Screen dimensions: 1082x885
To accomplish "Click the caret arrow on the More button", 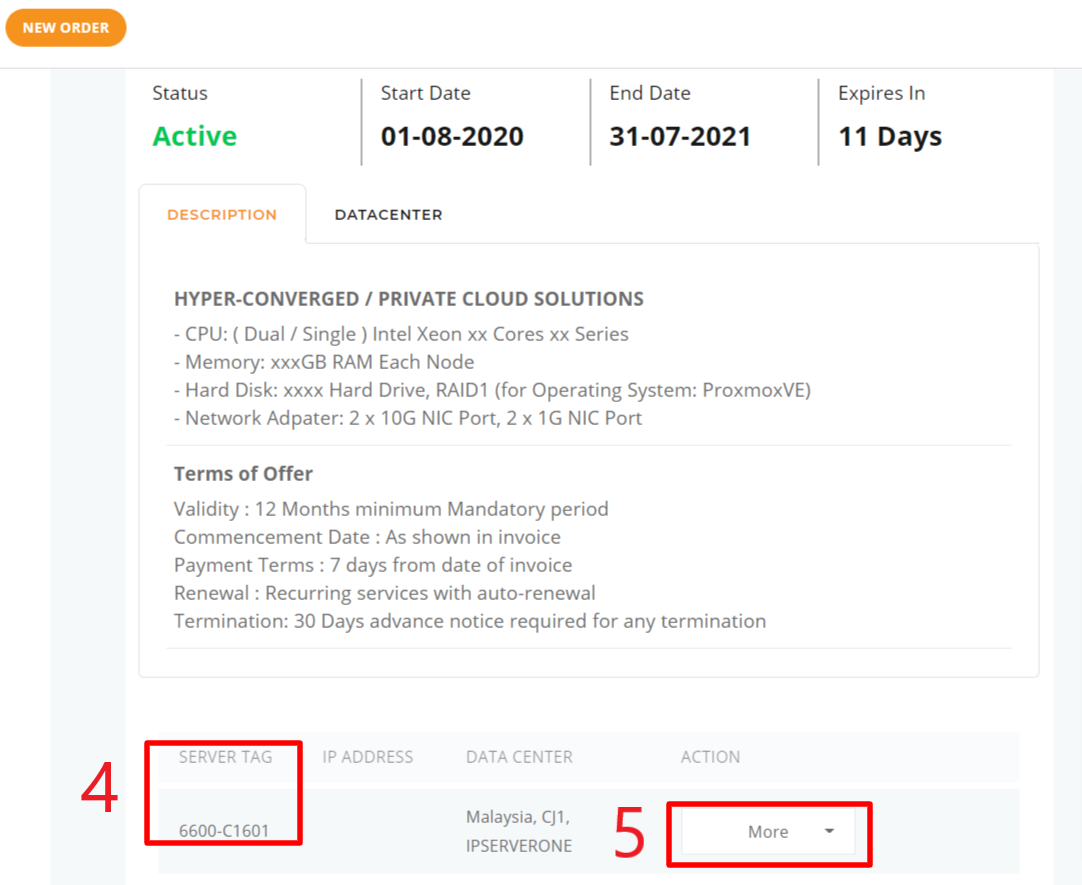I will point(826,831).
